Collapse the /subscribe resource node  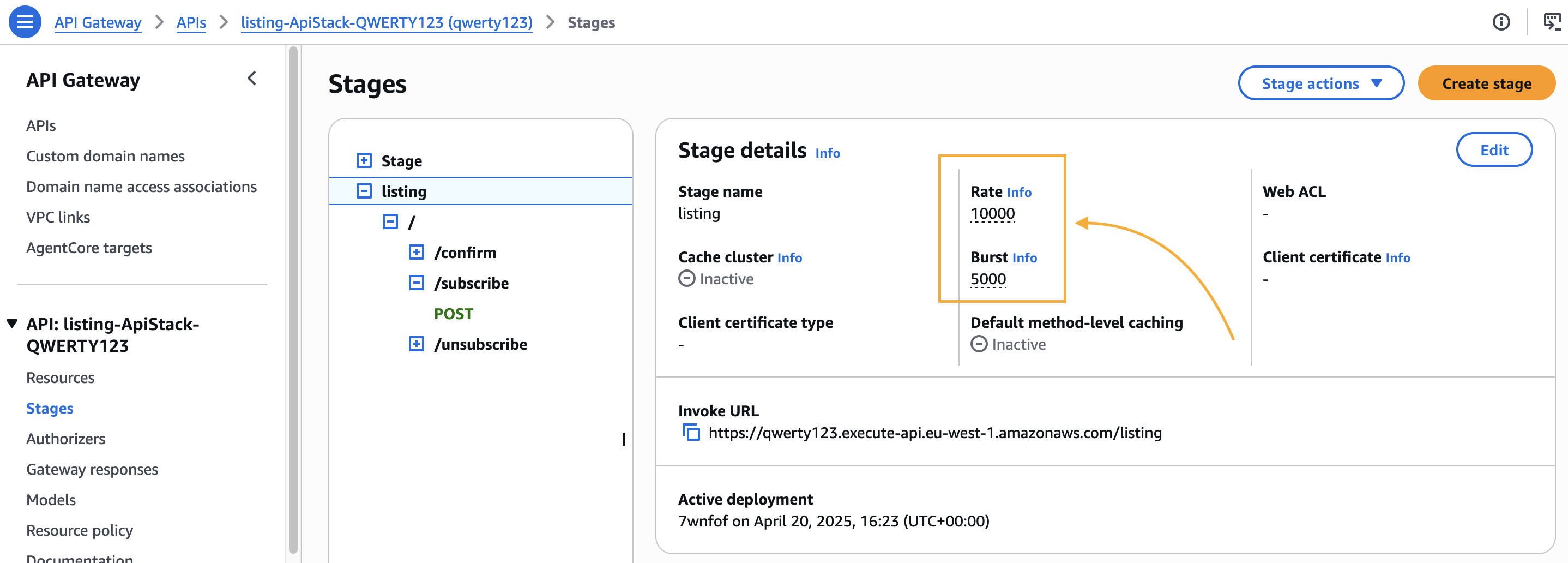[417, 282]
